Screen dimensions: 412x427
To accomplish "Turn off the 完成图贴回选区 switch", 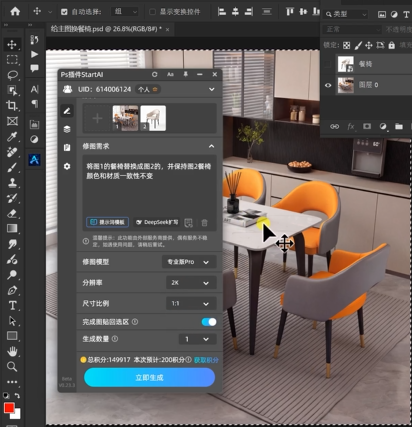I will [209, 322].
